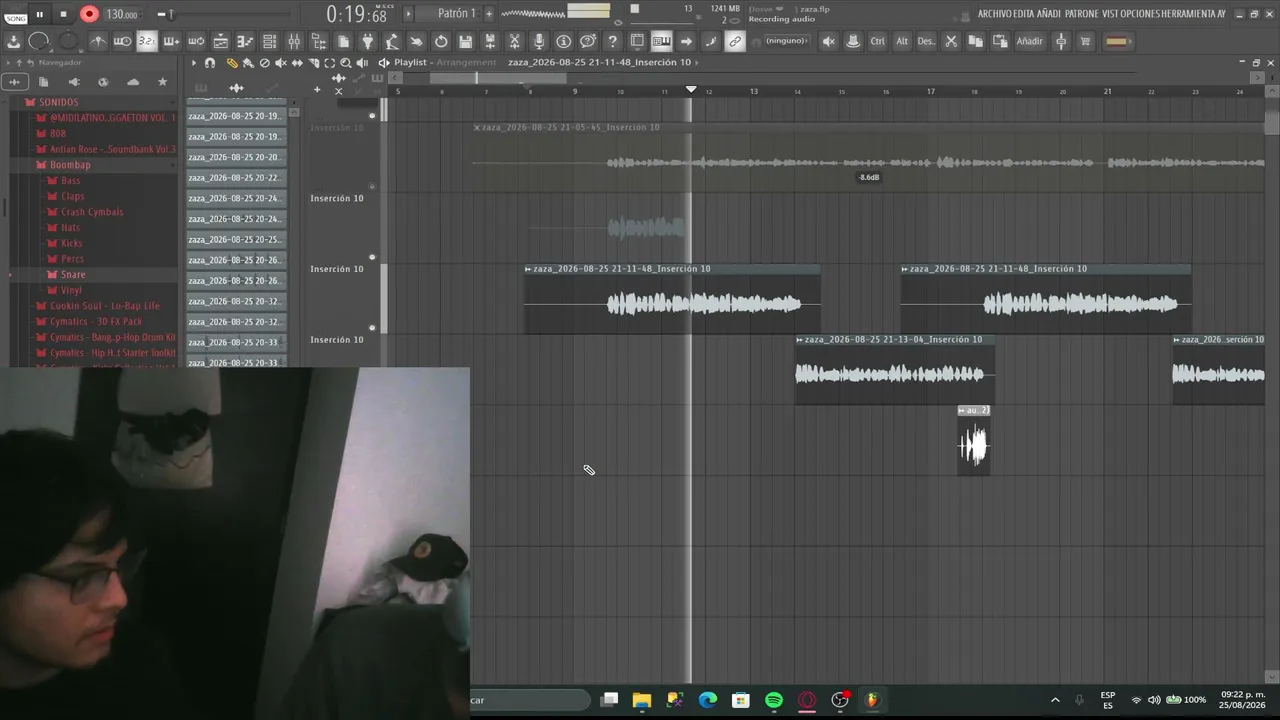The height and width of the screenshot is (720, 1280).
Task: Select the playlist playback speaker tool
Action: coord(362,63)
